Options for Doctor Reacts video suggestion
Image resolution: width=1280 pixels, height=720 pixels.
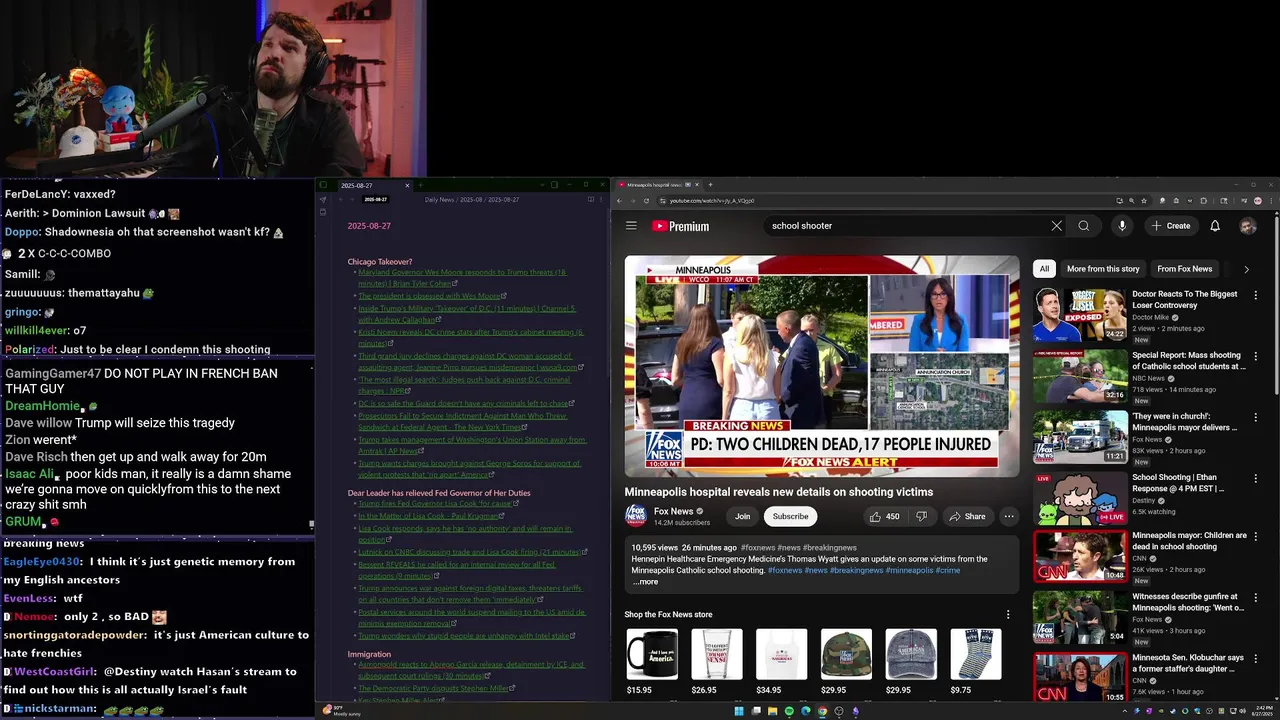[1256, 295]
